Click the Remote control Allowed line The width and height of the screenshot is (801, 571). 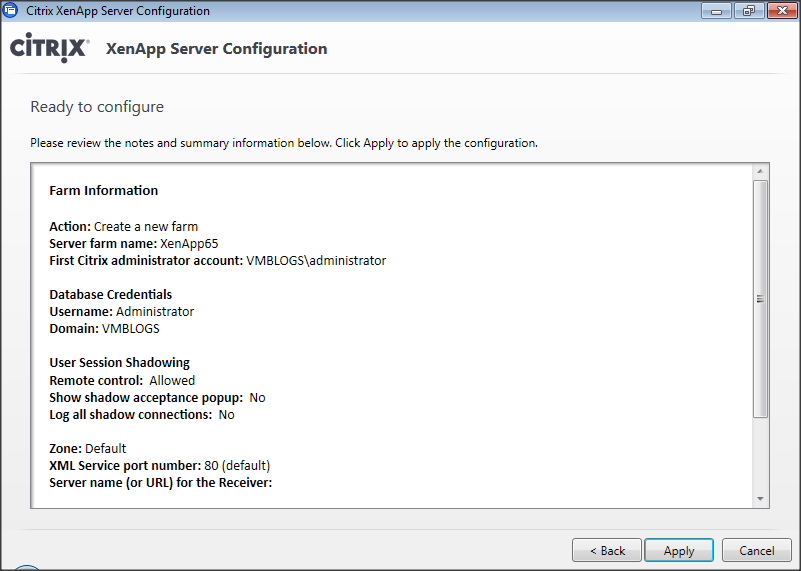pyautogui.click(x=122, y=380)
